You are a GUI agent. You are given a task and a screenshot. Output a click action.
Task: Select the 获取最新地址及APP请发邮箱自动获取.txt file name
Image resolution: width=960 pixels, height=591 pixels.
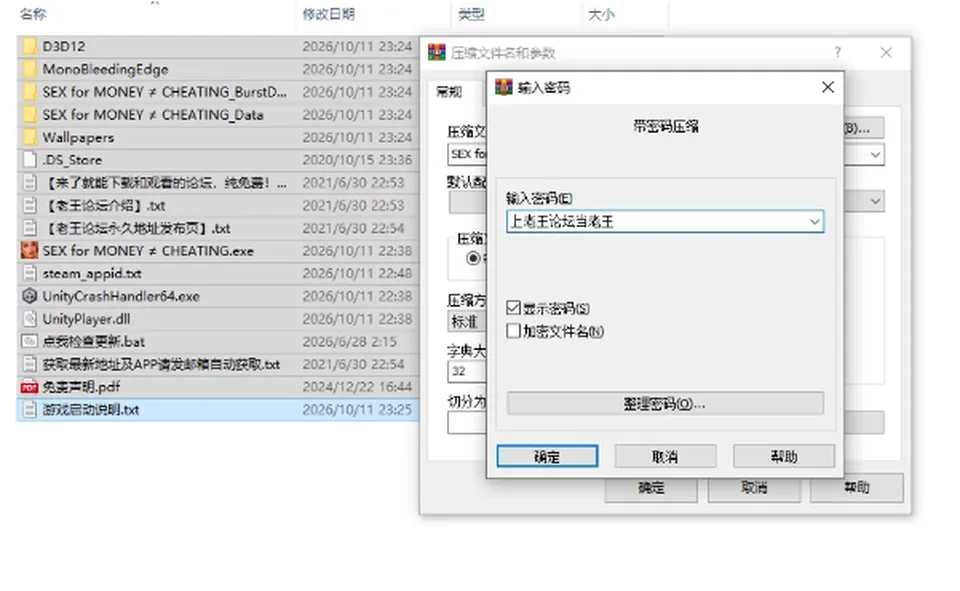click(x=161, y=364)
